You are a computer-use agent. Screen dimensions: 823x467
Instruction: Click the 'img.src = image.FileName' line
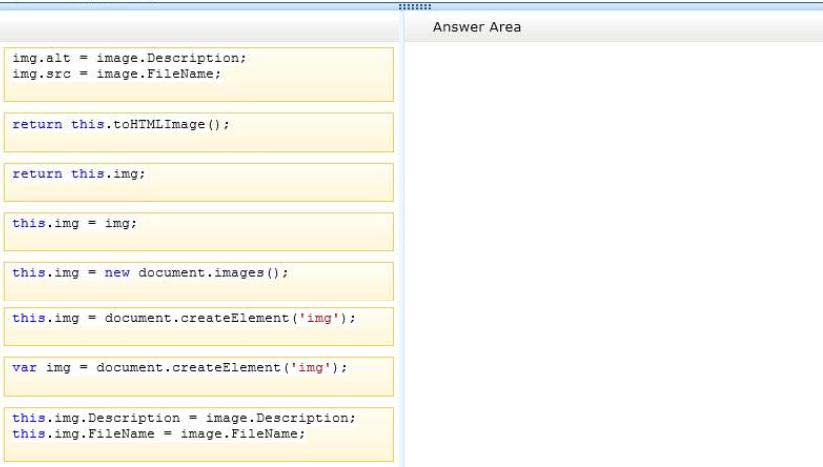pos(117,74)
